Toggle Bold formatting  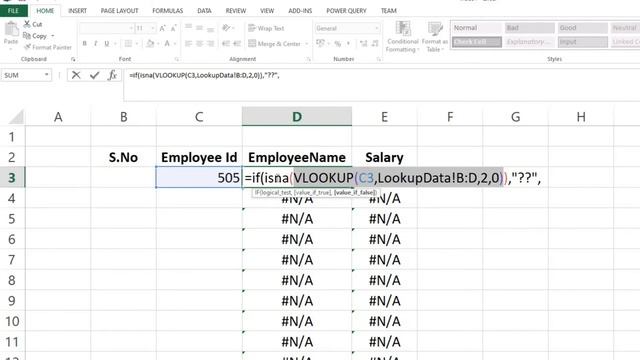(84, 43)
